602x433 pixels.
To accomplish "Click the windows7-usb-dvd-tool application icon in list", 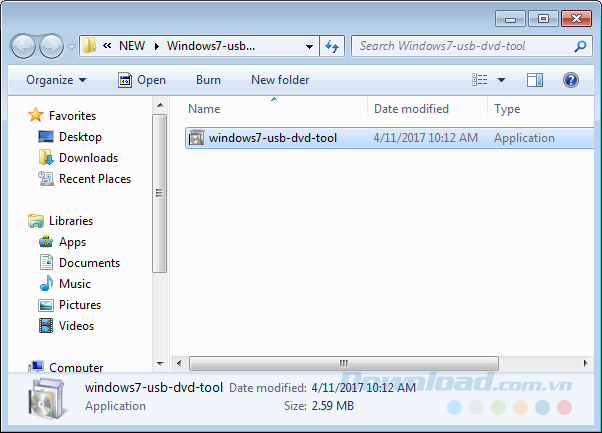I will [197, 138].
